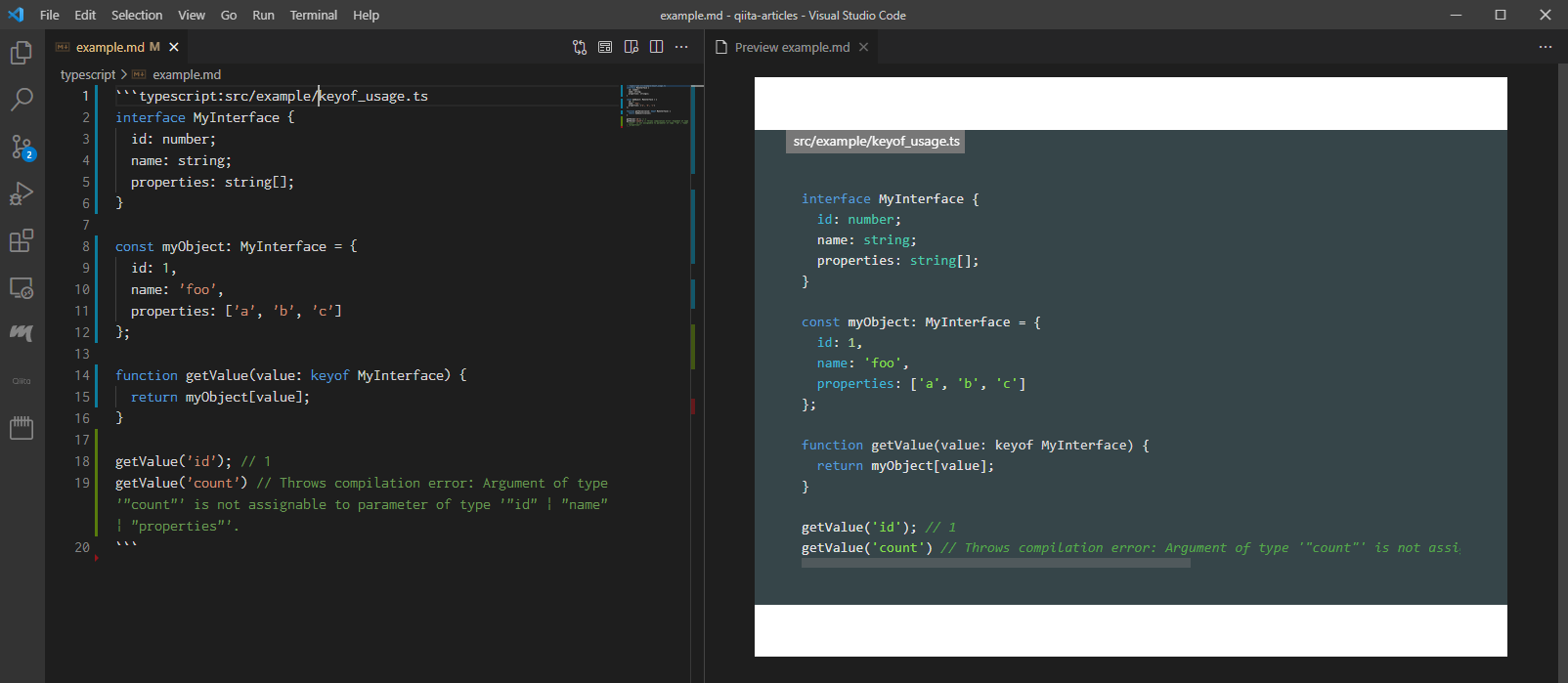Open the Explorer view in activity bar

[22, 52]
